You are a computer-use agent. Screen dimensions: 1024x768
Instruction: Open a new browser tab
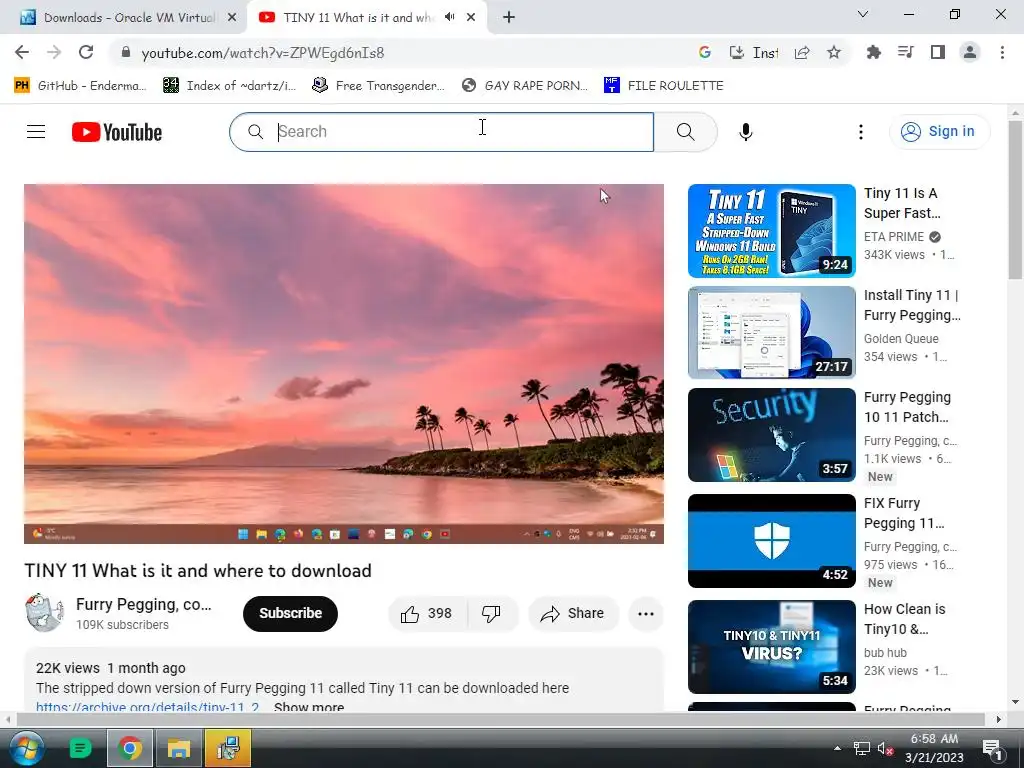point(509,18)
